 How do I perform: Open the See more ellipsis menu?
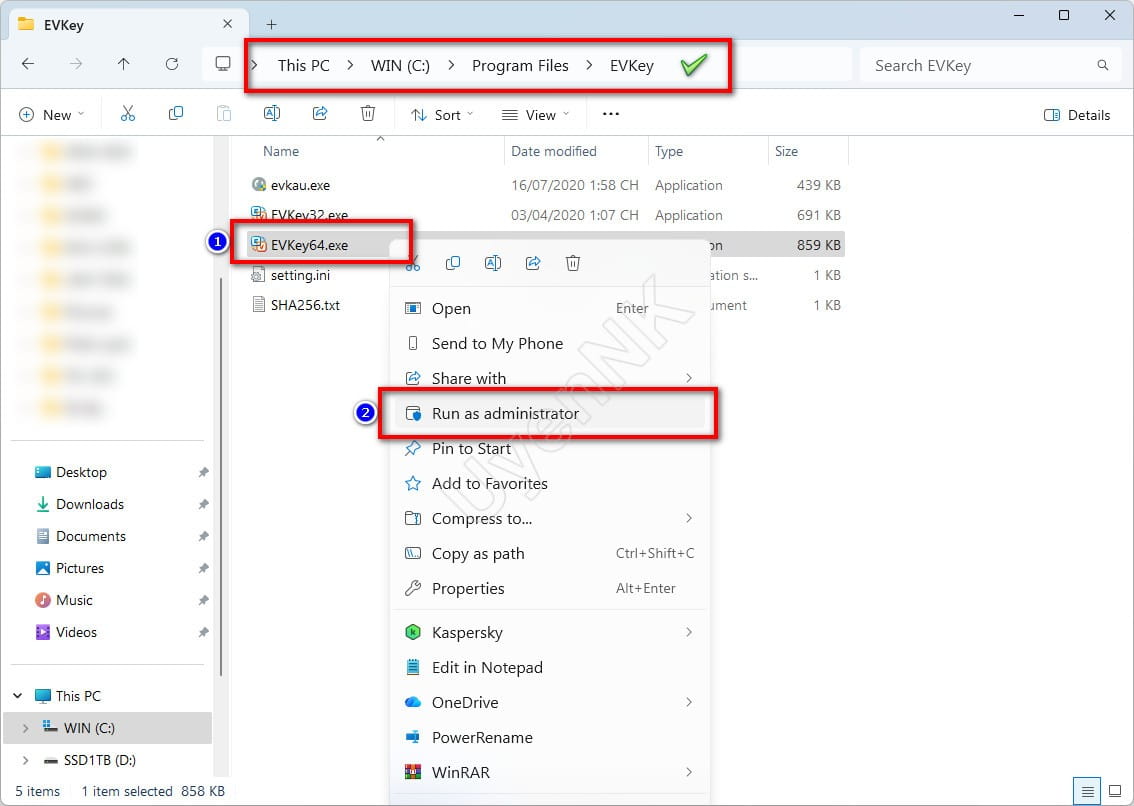611,114
